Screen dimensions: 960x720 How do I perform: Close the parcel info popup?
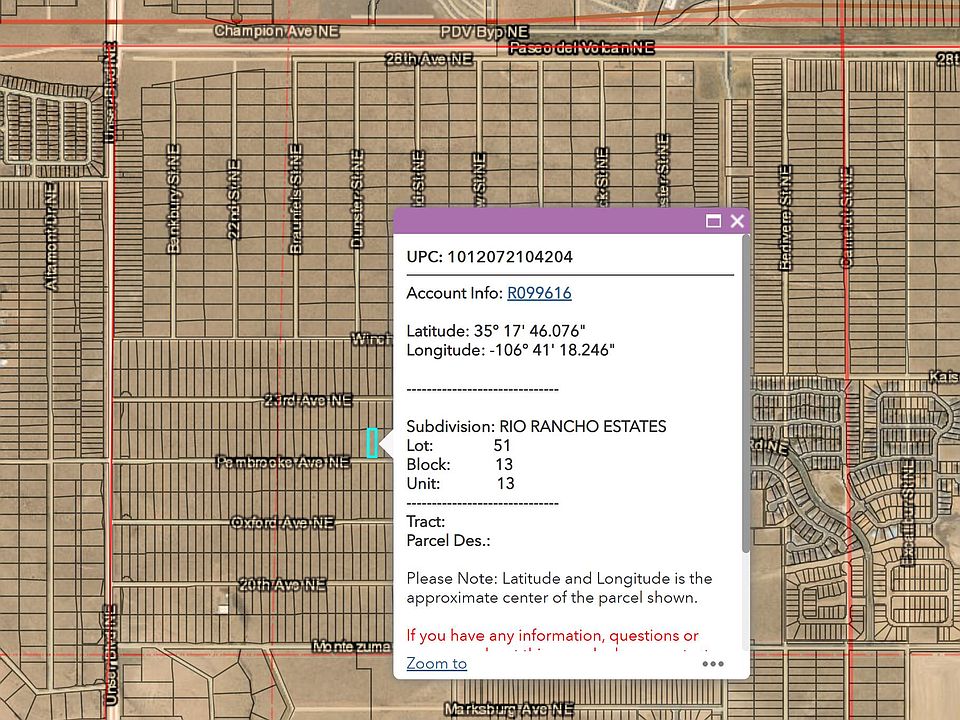point(737,221)
